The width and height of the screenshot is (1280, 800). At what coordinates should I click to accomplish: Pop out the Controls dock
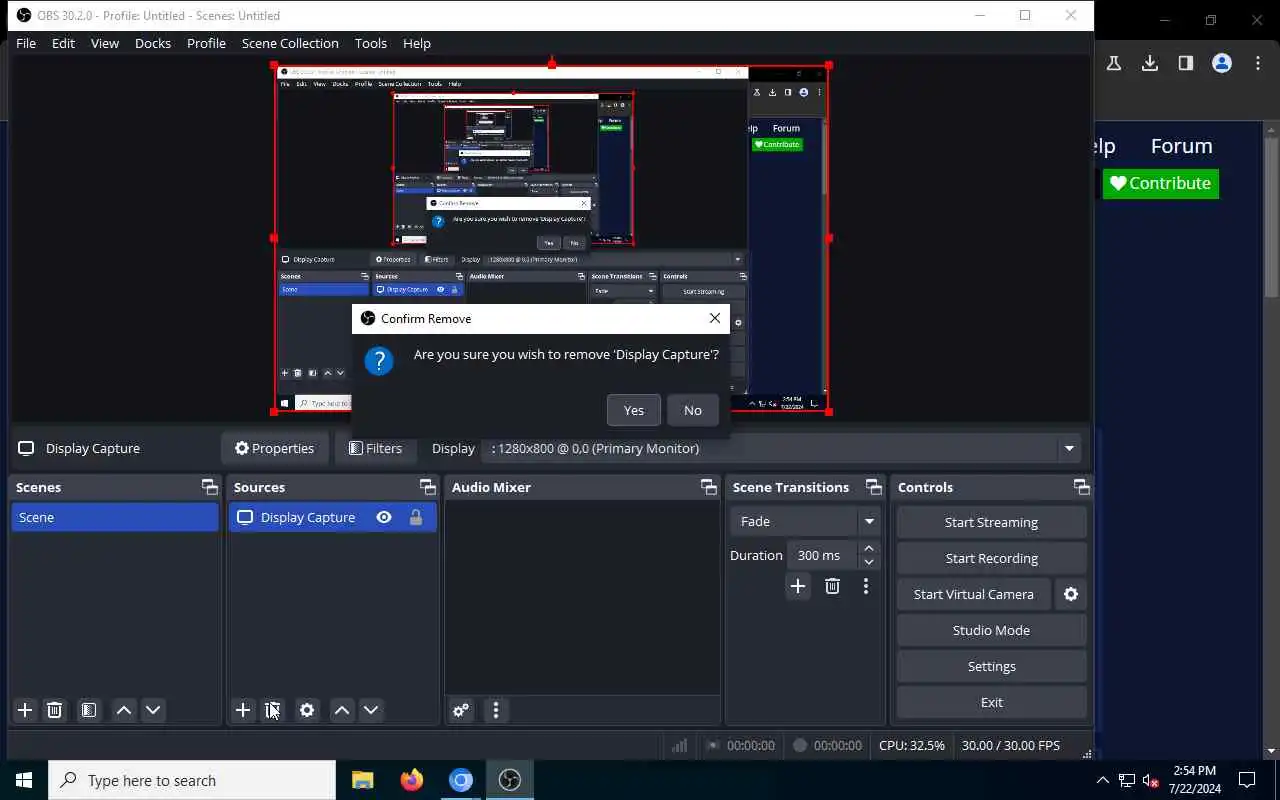1082,487
